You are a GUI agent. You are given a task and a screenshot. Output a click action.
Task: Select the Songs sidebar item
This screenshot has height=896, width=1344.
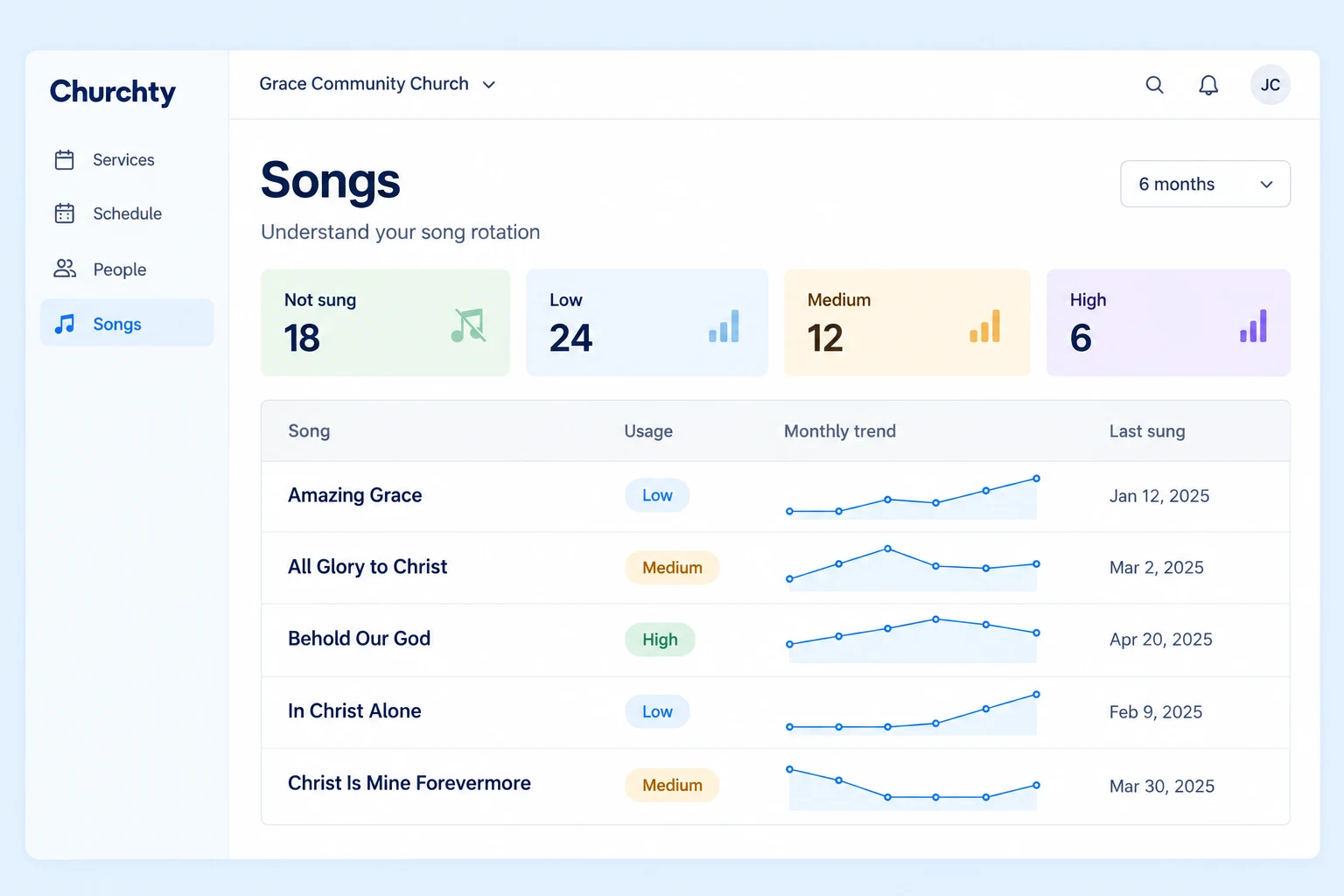127,323
